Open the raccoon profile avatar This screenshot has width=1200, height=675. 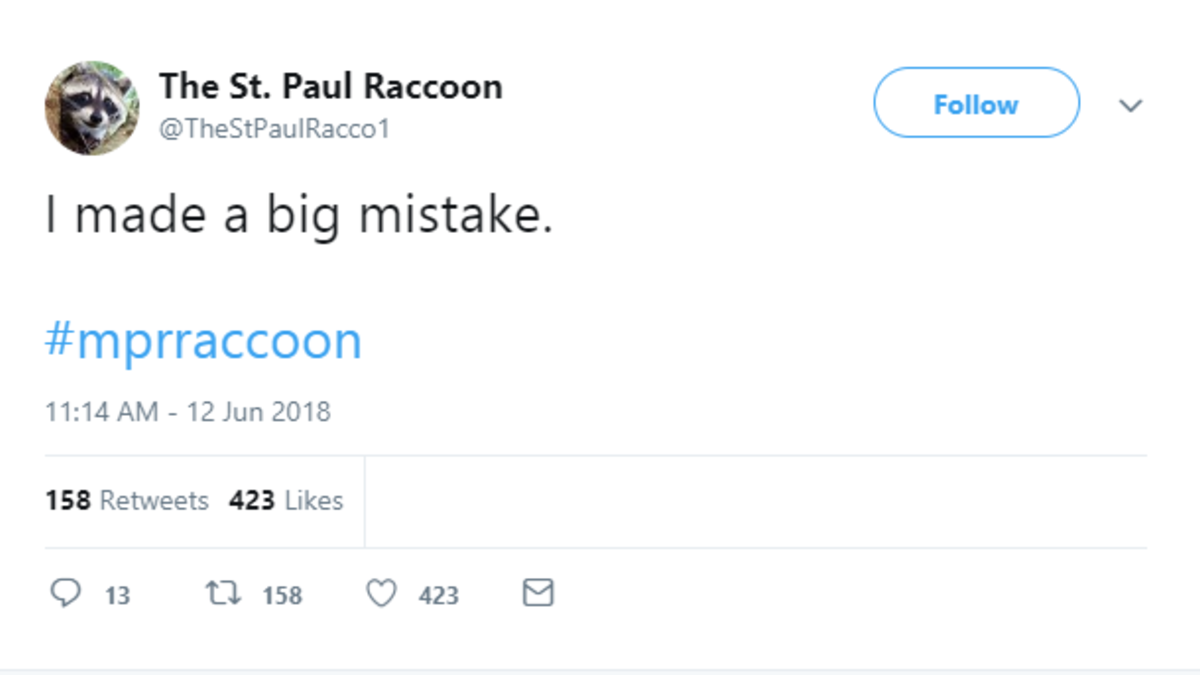point(91,108)
